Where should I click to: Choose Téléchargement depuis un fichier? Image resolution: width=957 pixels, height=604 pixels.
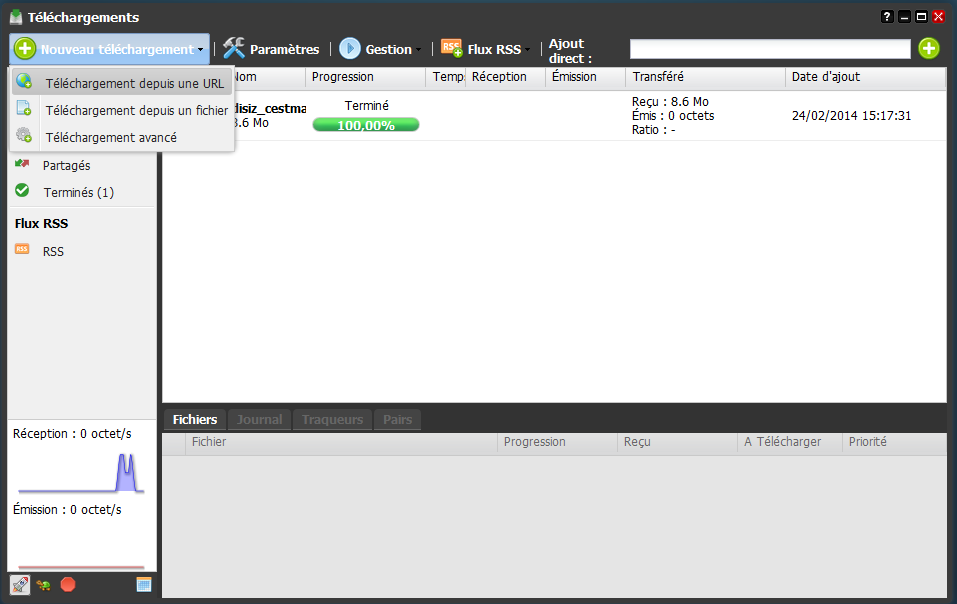[122, 110]
